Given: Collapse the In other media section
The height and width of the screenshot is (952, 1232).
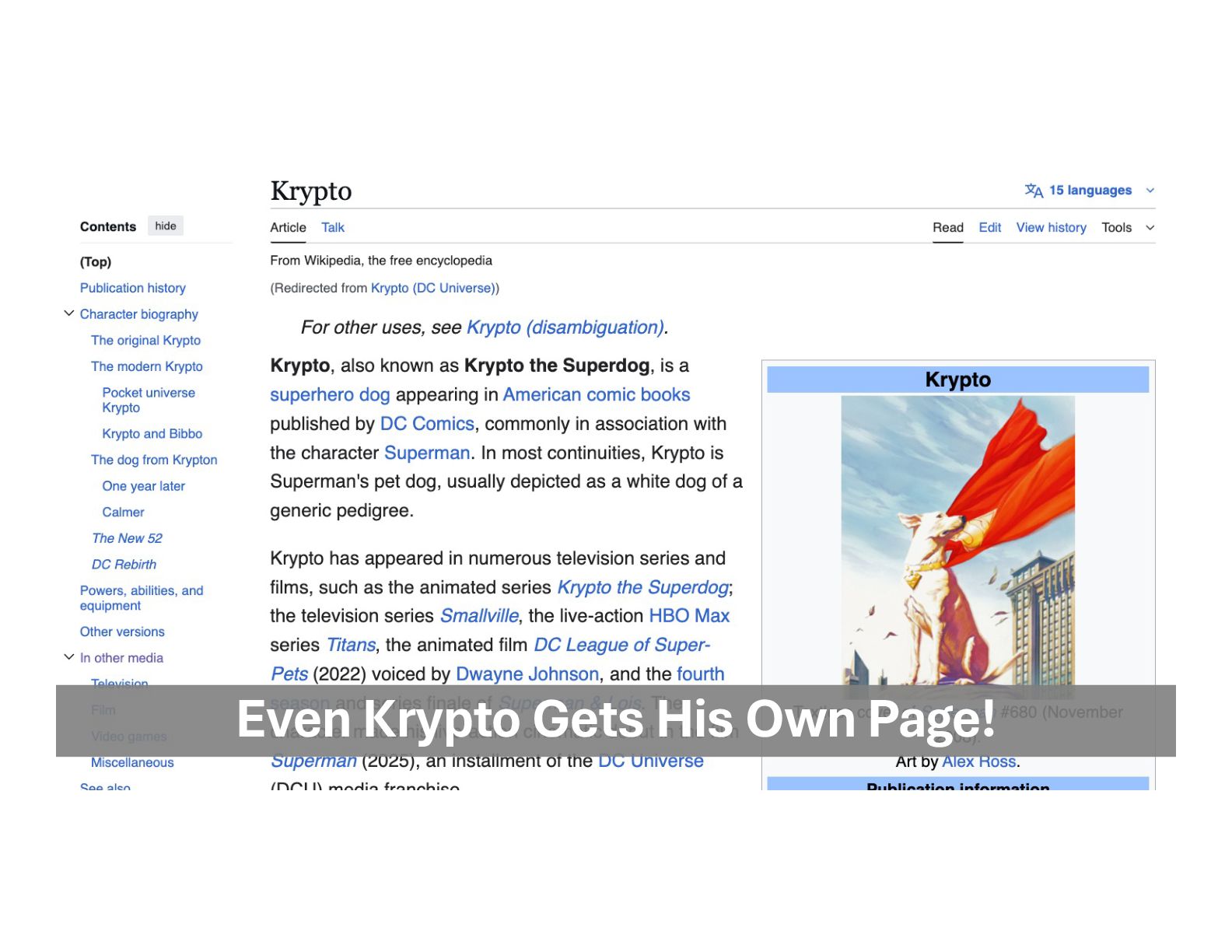Looking at the screenshot, I should [69, 657].
